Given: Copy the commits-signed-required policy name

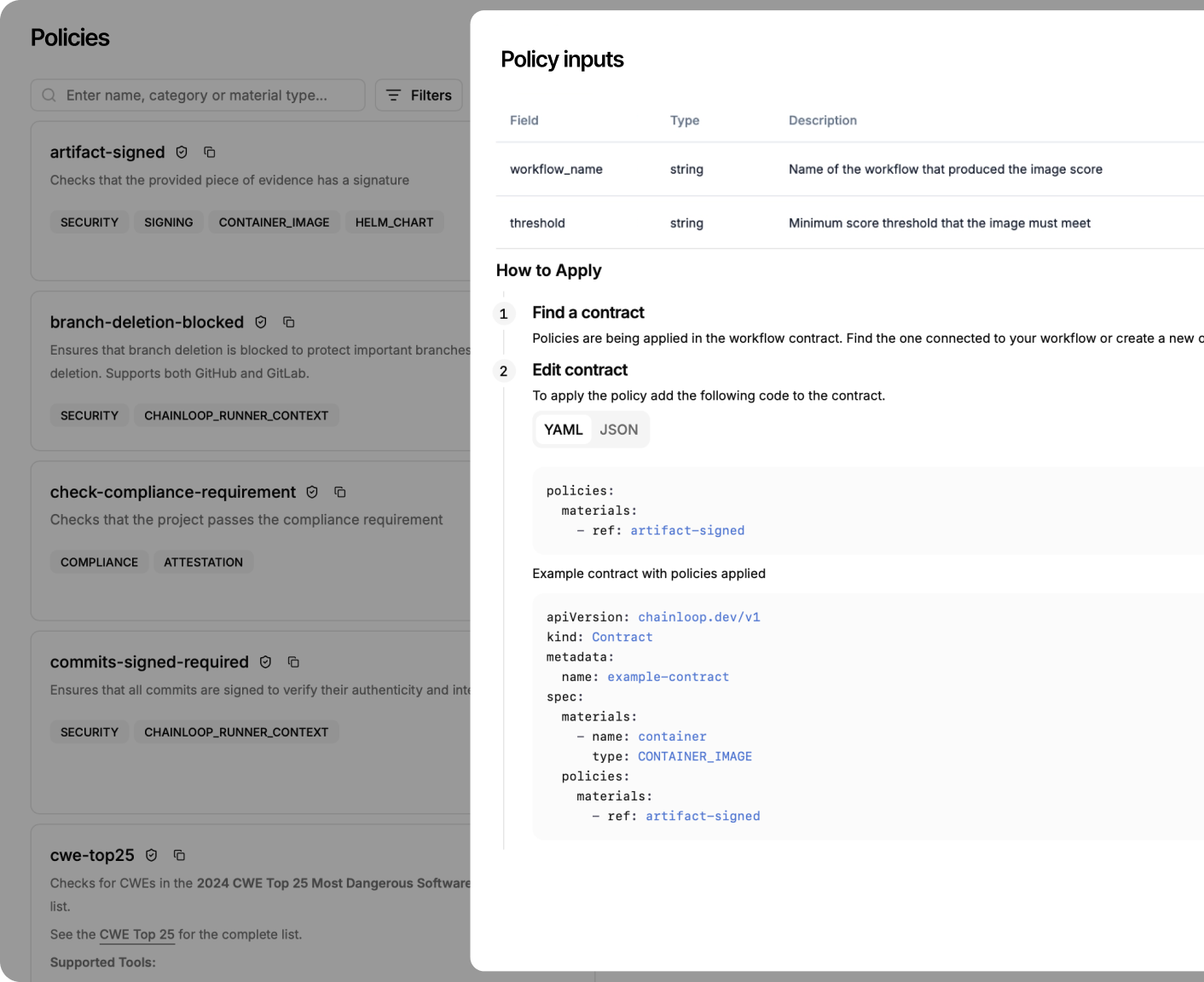Looking at the screenshot, I should [293, 662].
